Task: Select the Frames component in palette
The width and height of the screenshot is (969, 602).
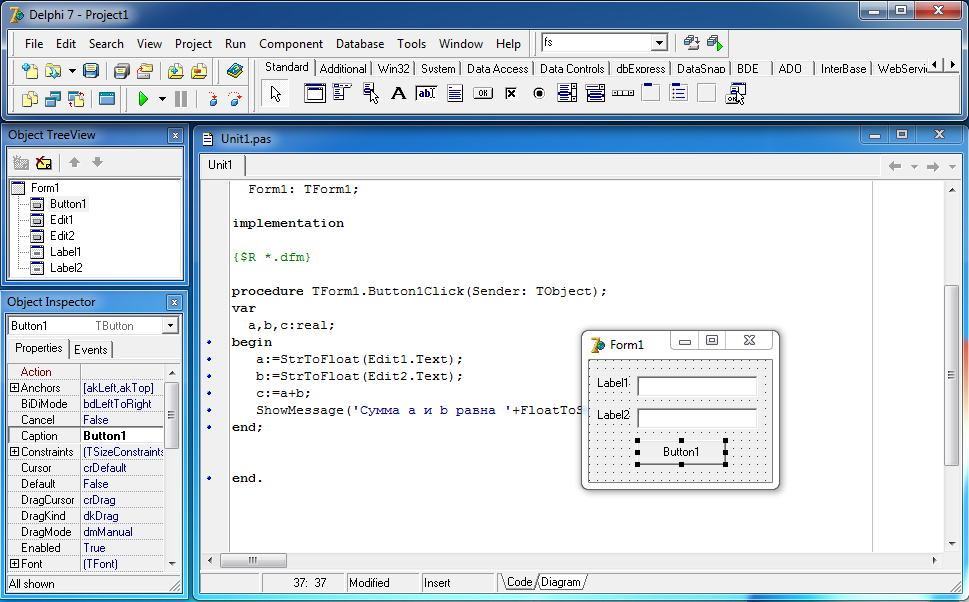Action: coord(315,93)
